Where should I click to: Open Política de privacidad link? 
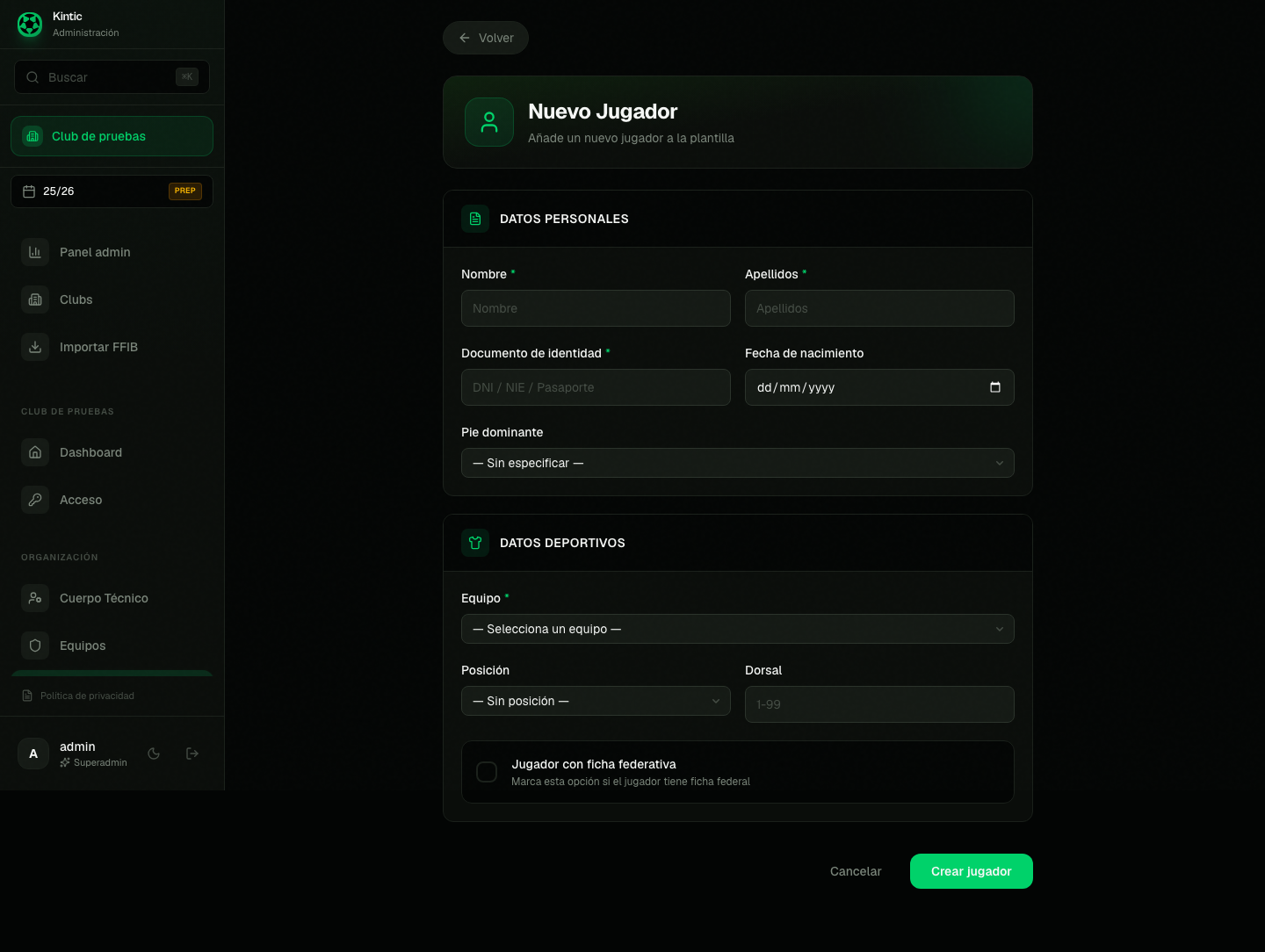coord(87,696)
